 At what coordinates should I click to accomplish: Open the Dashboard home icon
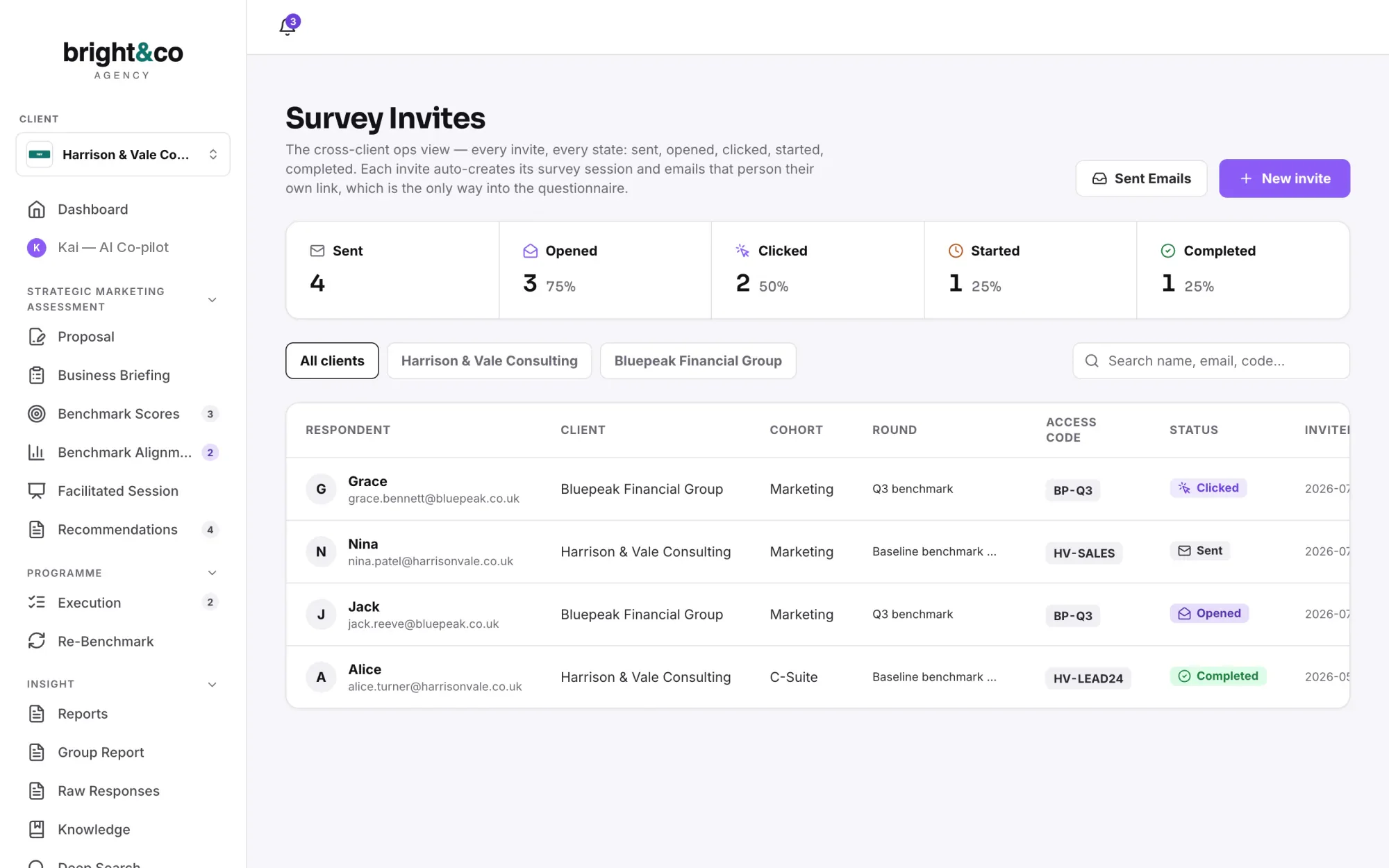click(37, 209)
